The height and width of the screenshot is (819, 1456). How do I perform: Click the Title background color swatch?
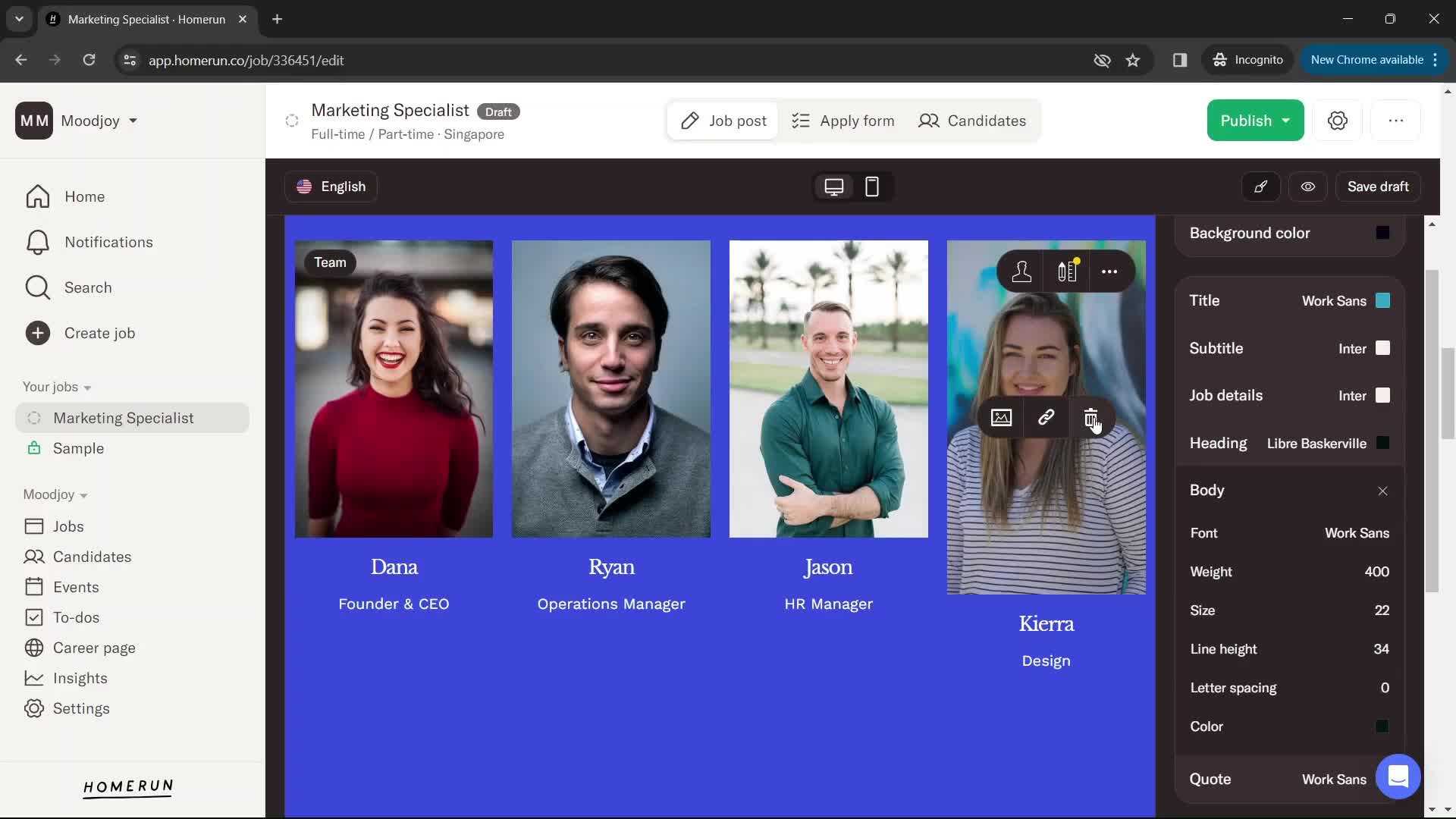tap(1383, 300)
